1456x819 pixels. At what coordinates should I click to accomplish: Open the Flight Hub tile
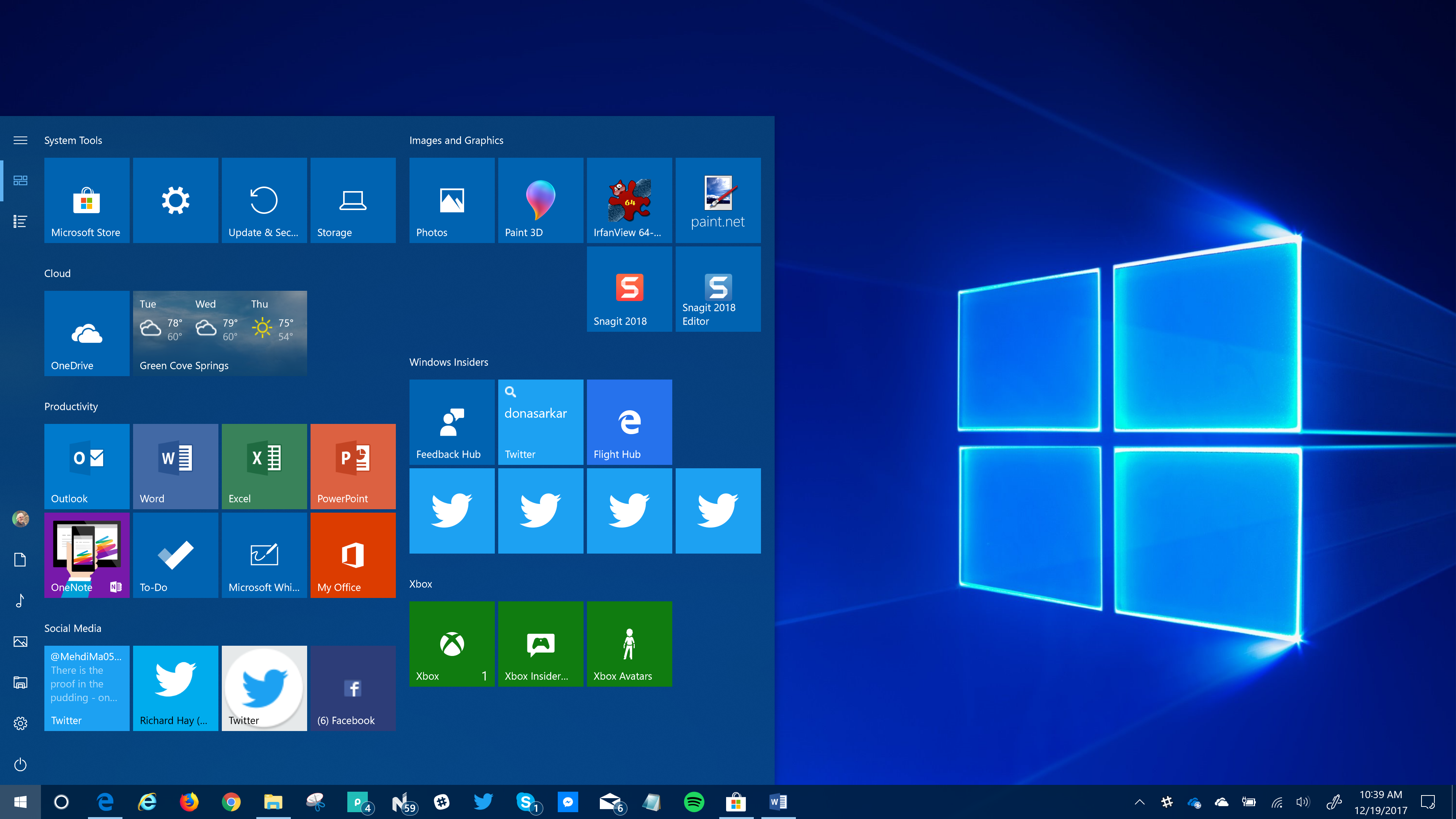click(x=629, y=422)
